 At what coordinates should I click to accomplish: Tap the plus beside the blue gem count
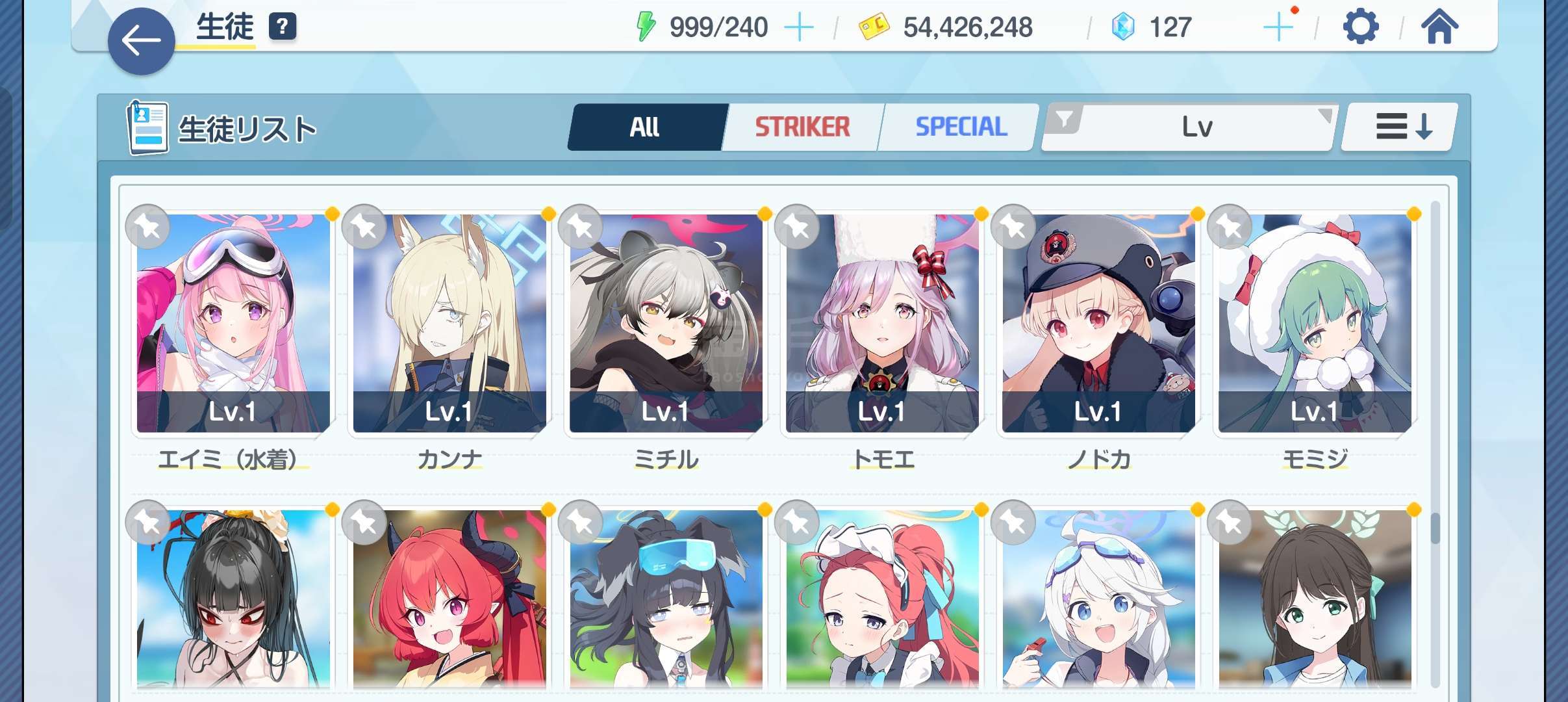tap(1278, 28)
